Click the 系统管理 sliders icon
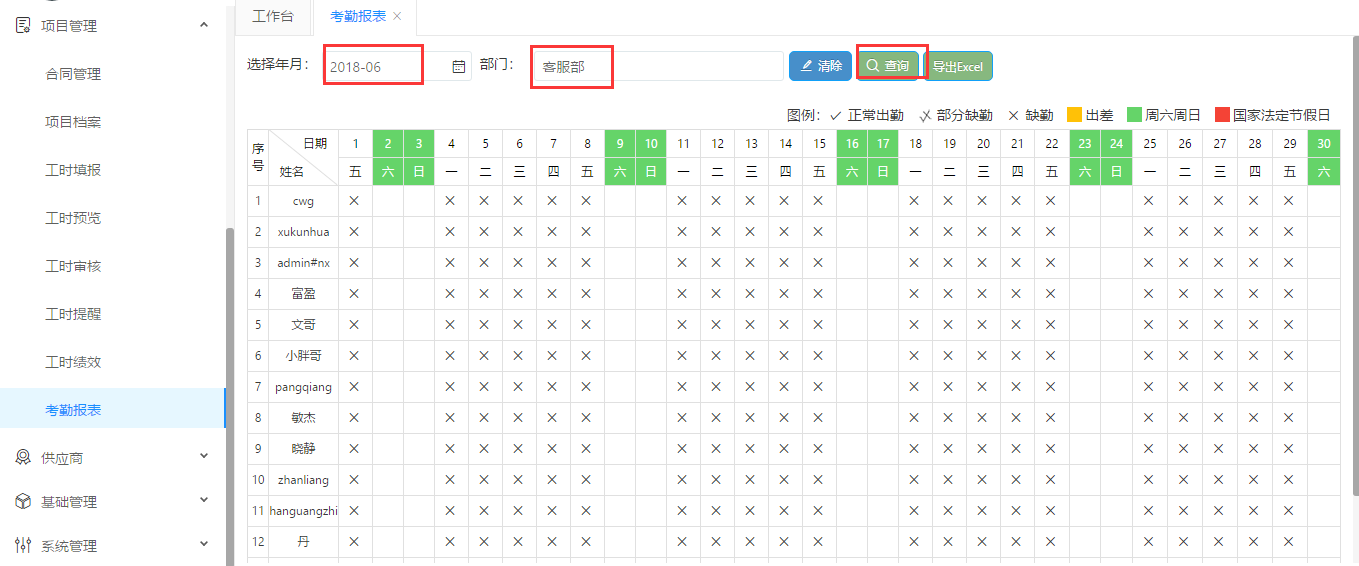The width and height of the screenshot is (1359, 566). coord(23,545)
